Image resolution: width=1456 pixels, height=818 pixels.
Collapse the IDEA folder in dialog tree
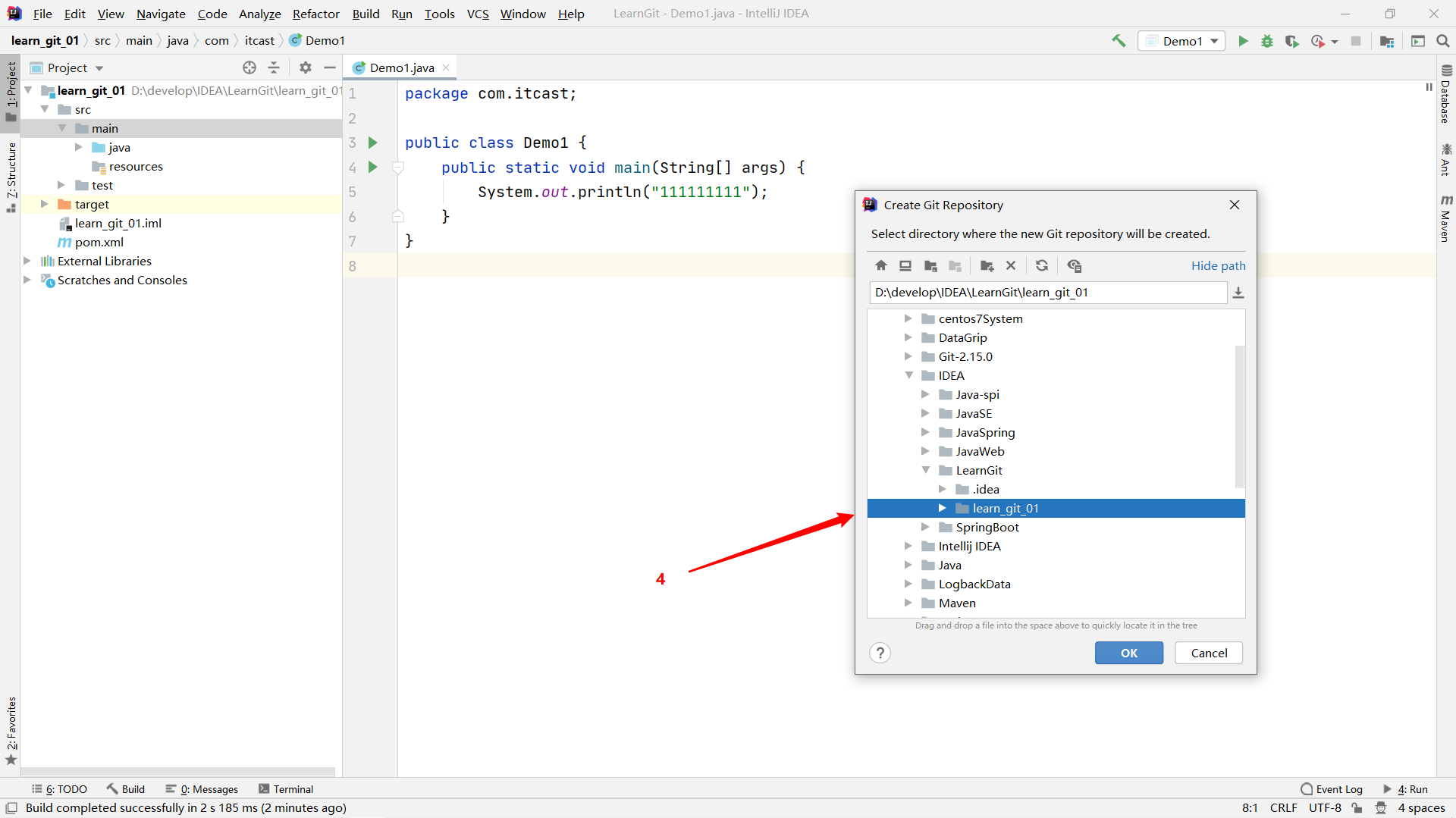[x=908, y=375]
